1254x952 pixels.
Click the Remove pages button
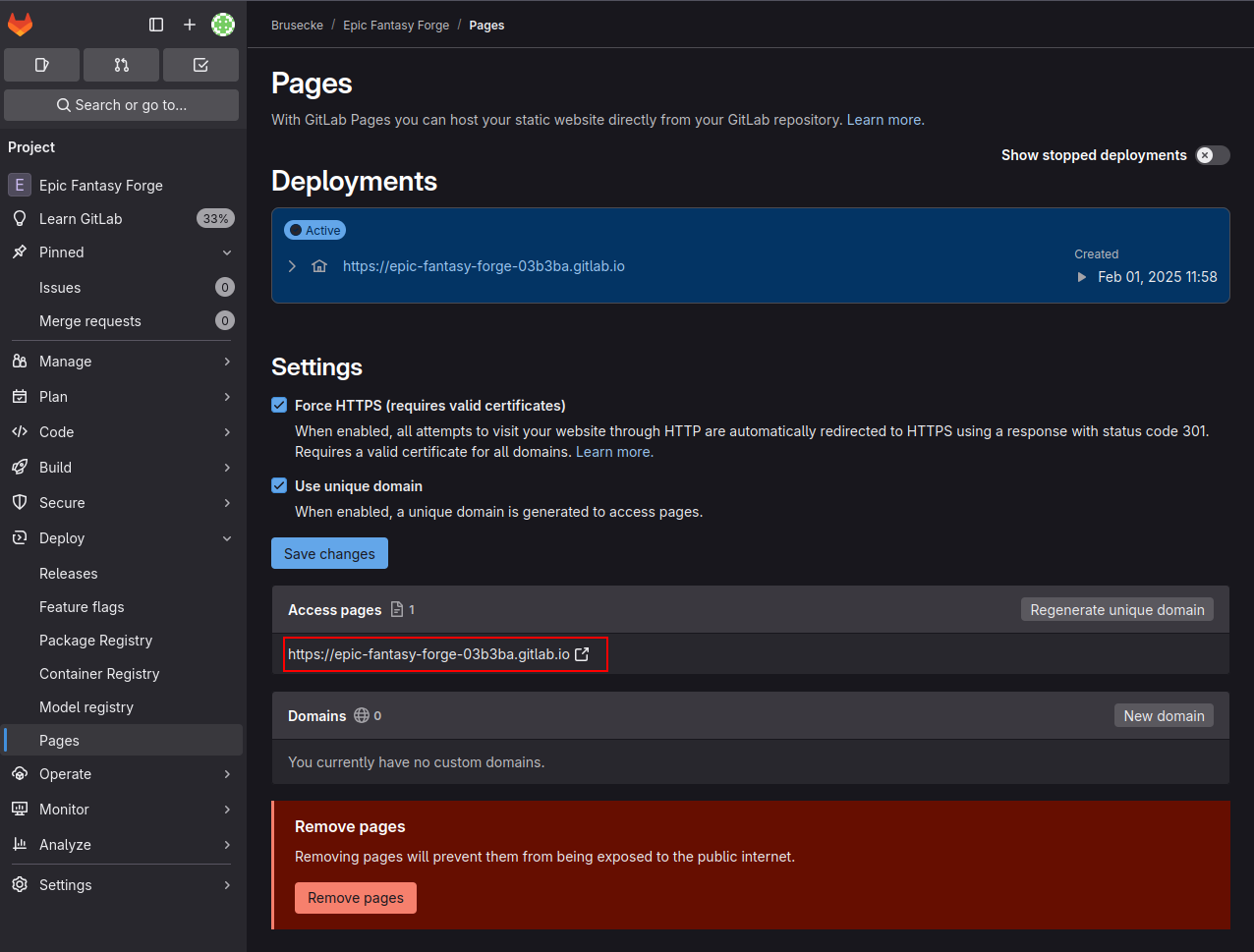[356, 898]
